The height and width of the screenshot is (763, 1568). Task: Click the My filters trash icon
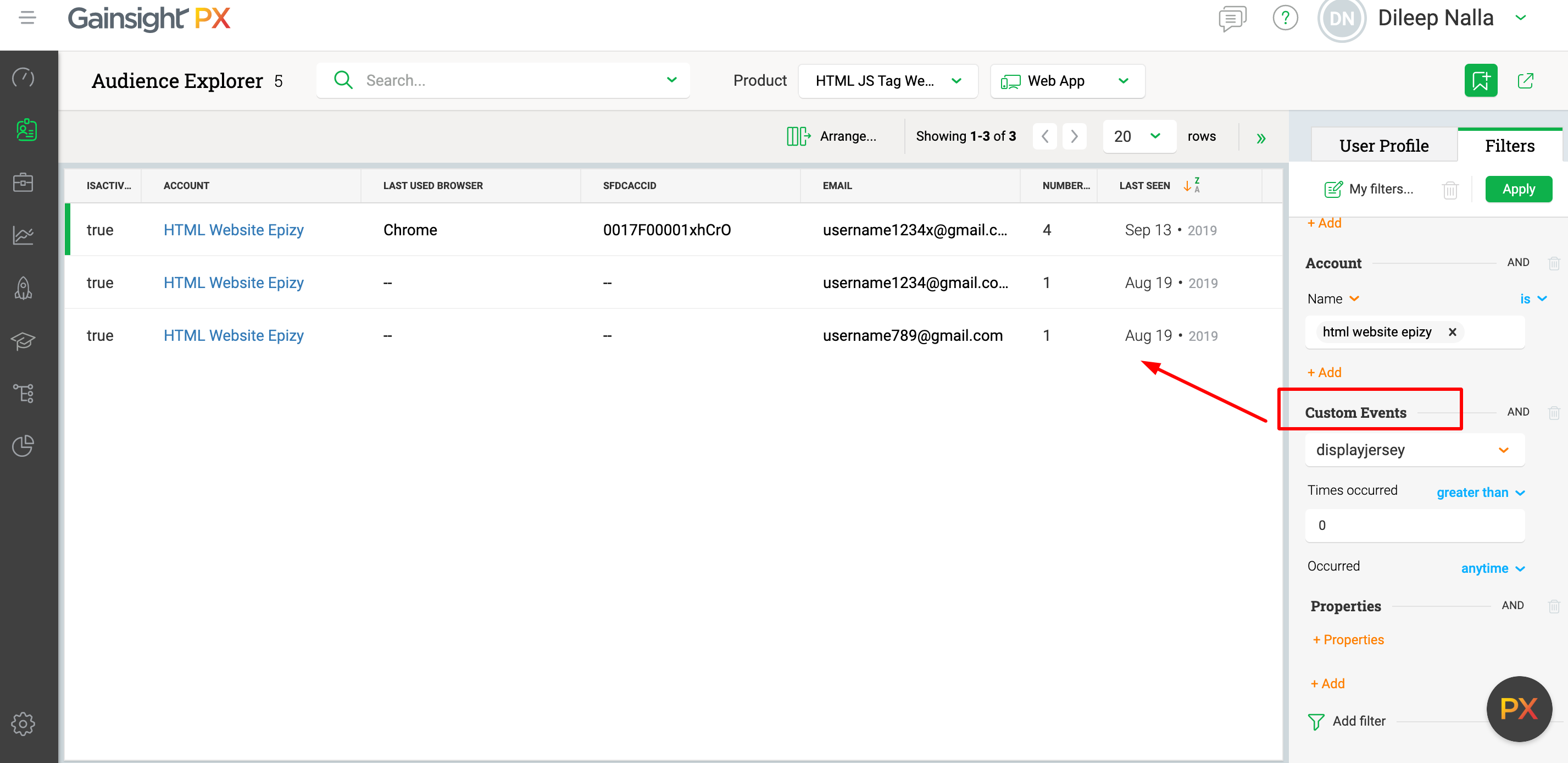[1450, 190]
